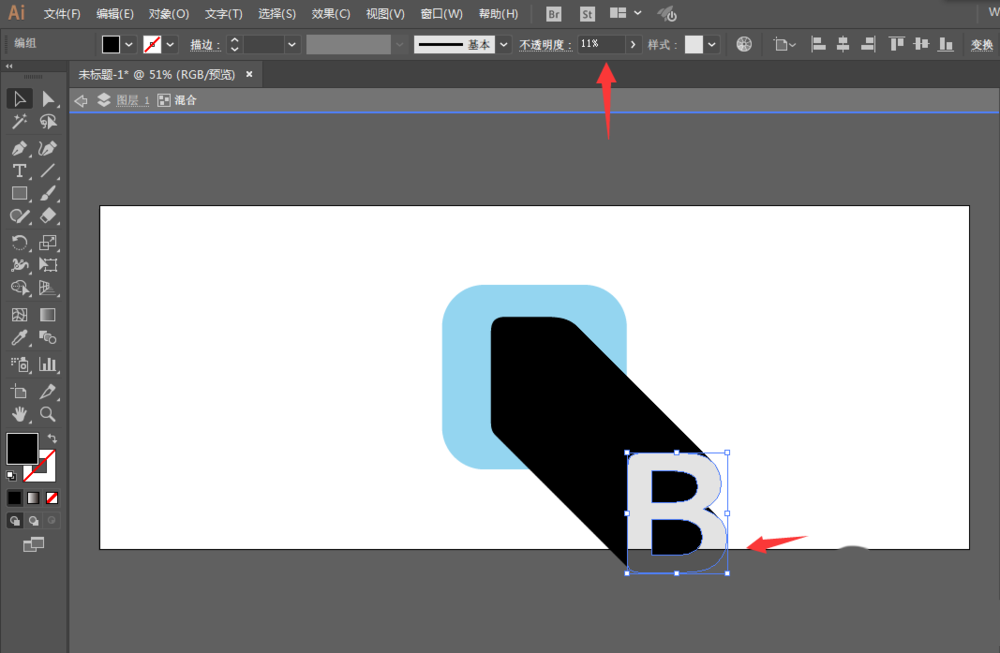Screen dimensions: 1000x653
Task: Select the Gradient tool
Action: pyautogui.click(x=48, y=314)
